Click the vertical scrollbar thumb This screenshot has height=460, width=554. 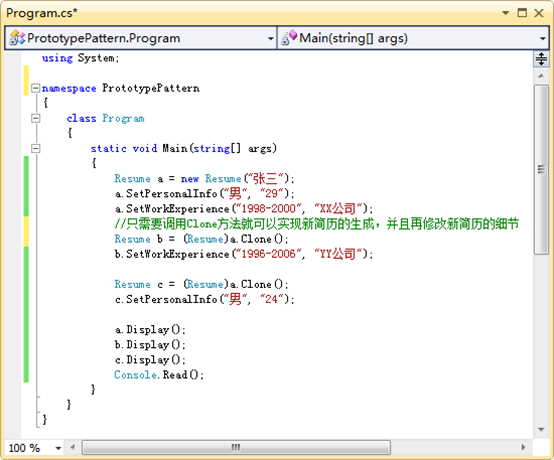541,169
